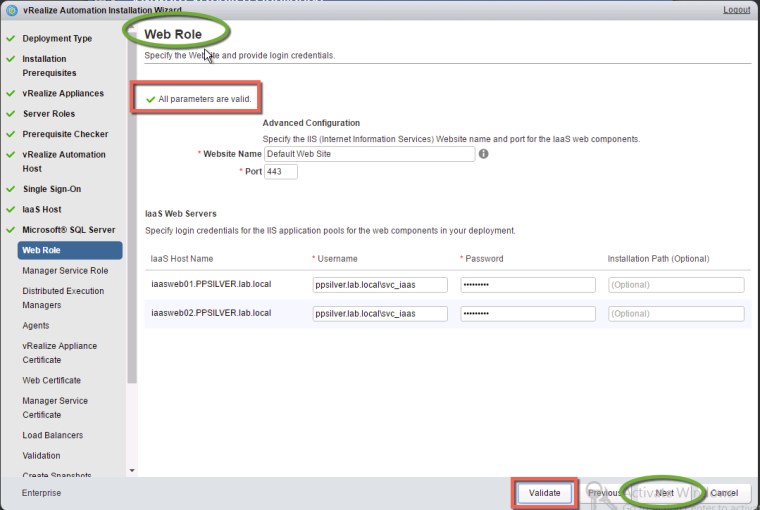Select the Web Role step
This screenshot has width=760, height=510.
(x=70, y=250)
